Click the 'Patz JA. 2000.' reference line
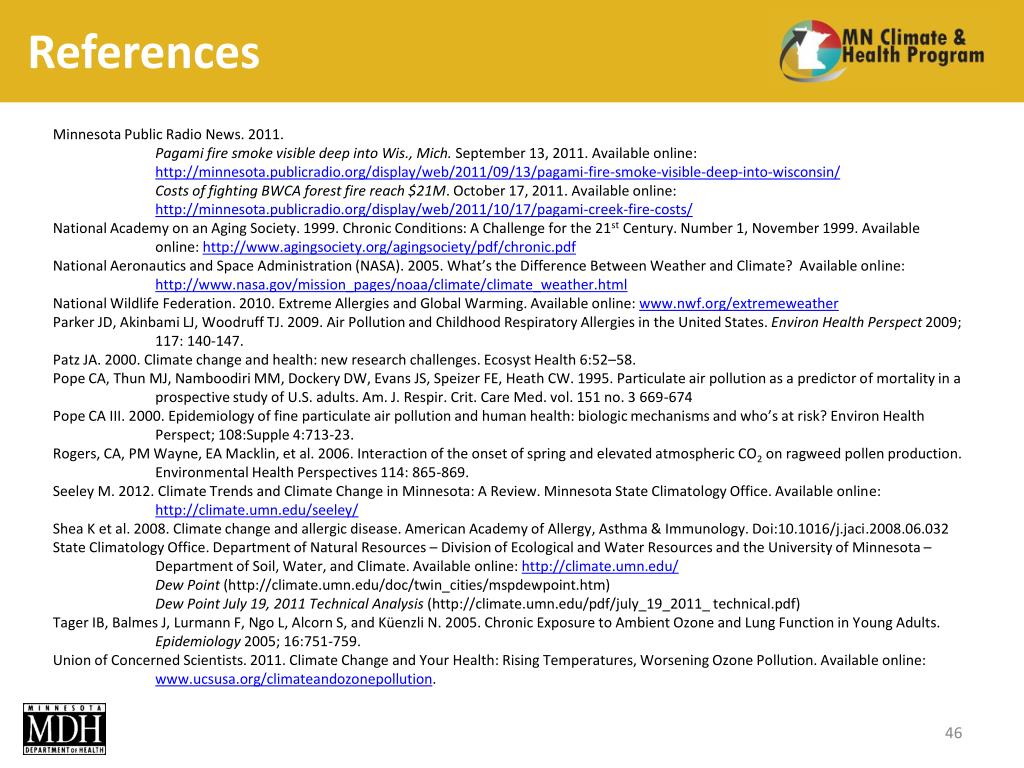1024x768 pixels. click(x=344, y=360)
